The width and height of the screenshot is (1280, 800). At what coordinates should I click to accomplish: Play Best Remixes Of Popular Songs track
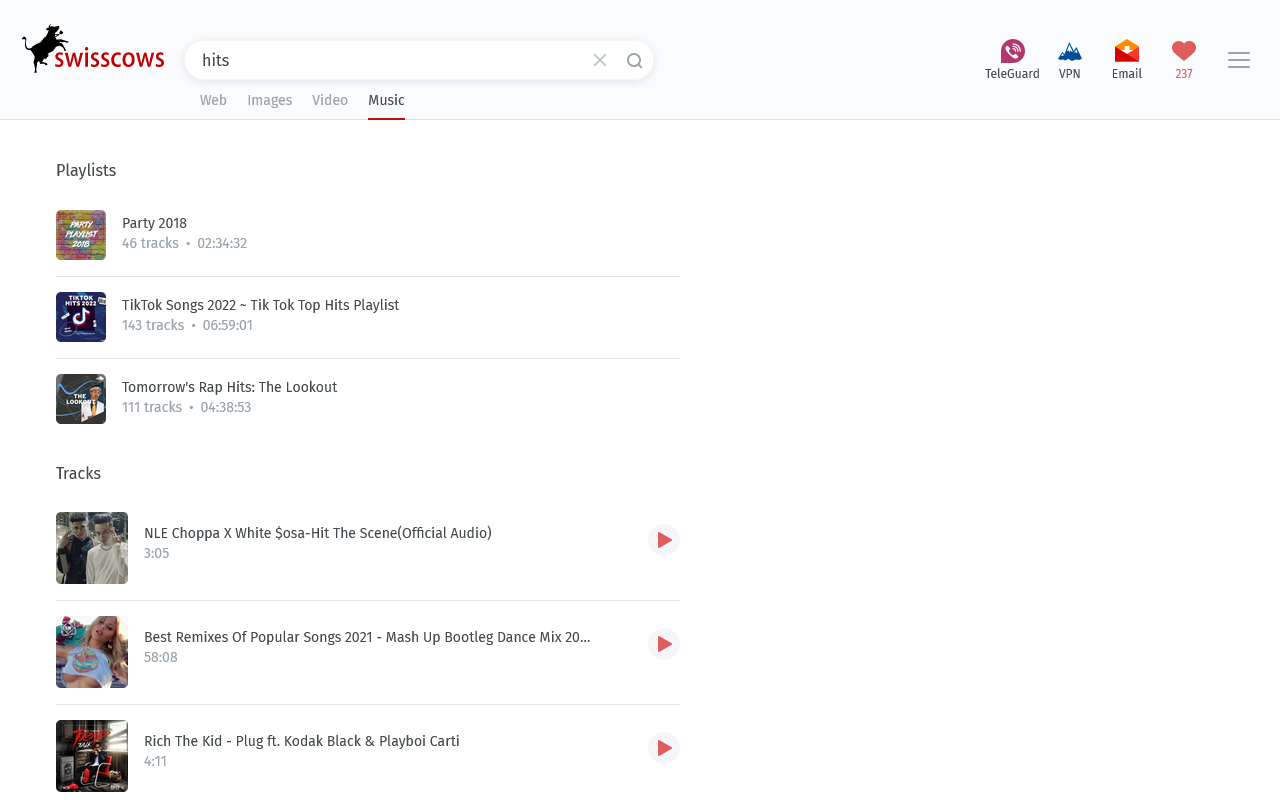click(x=664, y=644)
